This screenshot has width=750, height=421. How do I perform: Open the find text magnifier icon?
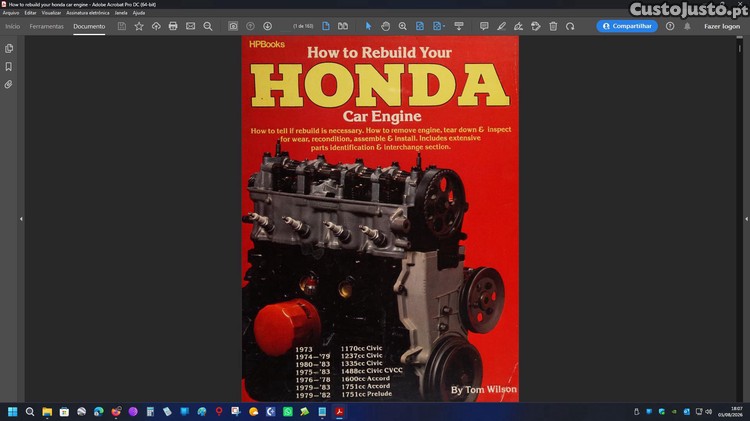208,26
